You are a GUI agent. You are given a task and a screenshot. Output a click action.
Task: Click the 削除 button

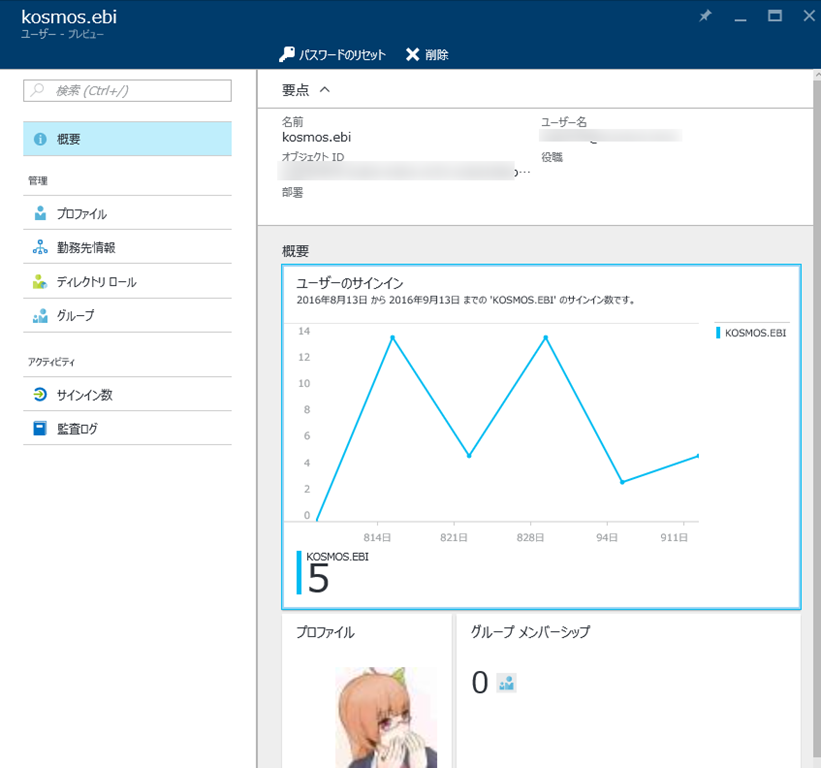coord(427,54)
